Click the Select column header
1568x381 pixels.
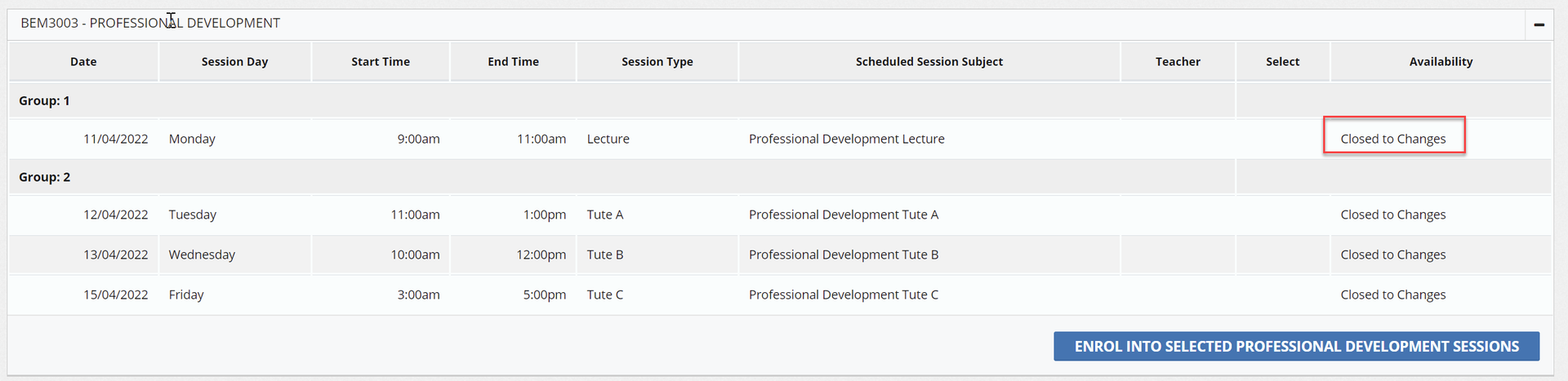tap(1282, 62)
